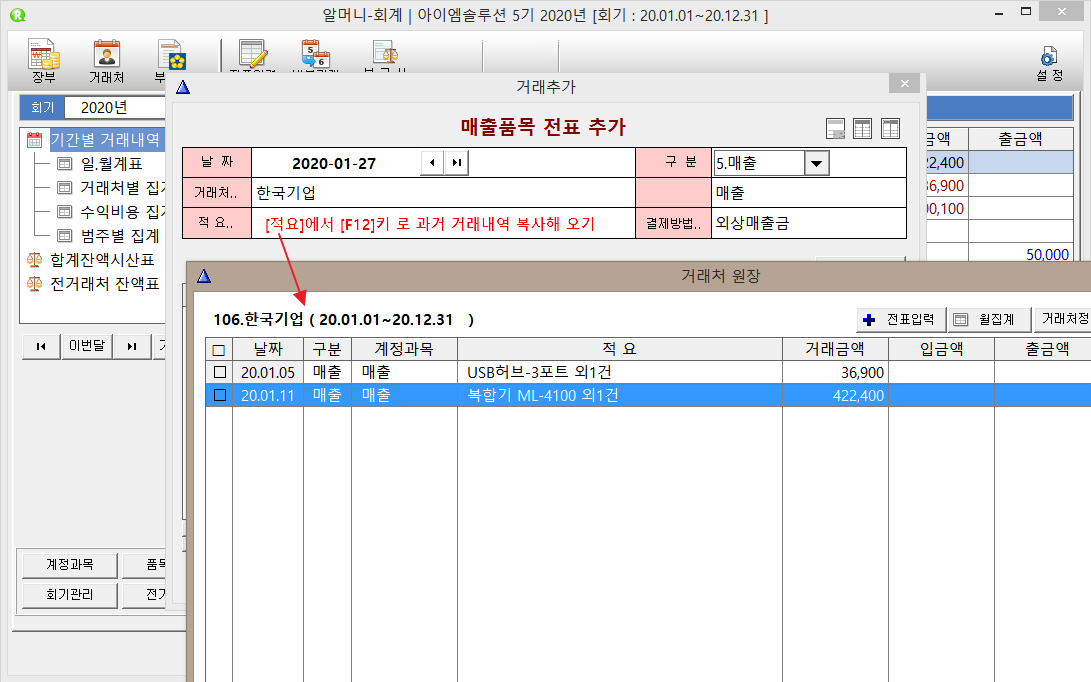
Task: Open the 구분 5.매출 dropdown
Action: pos(817,164)
